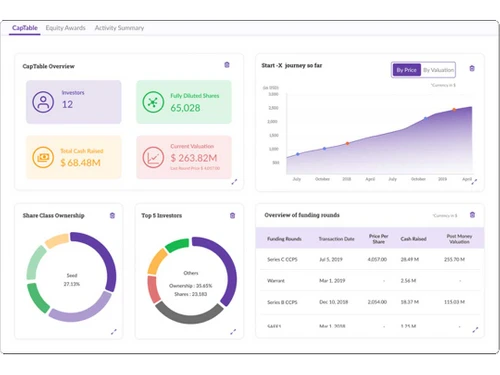
Task: Expand the funding rounds table
Action: 475,330
